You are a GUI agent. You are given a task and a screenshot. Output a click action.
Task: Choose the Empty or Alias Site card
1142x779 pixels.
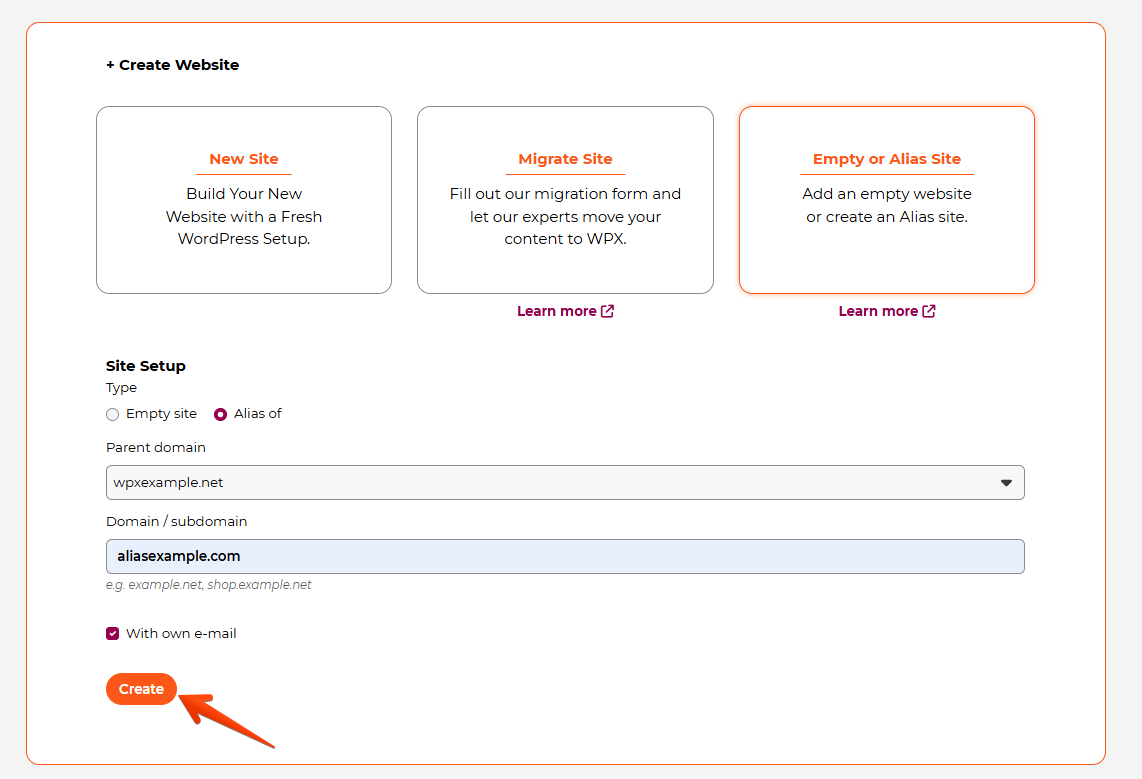point(887,200)
